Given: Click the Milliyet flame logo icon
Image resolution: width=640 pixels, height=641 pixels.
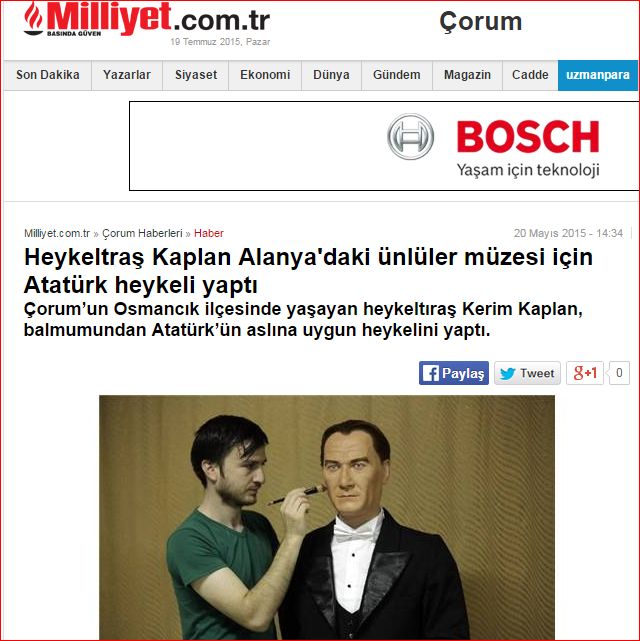Looking at the screenshot, I should tap(34, 18).
